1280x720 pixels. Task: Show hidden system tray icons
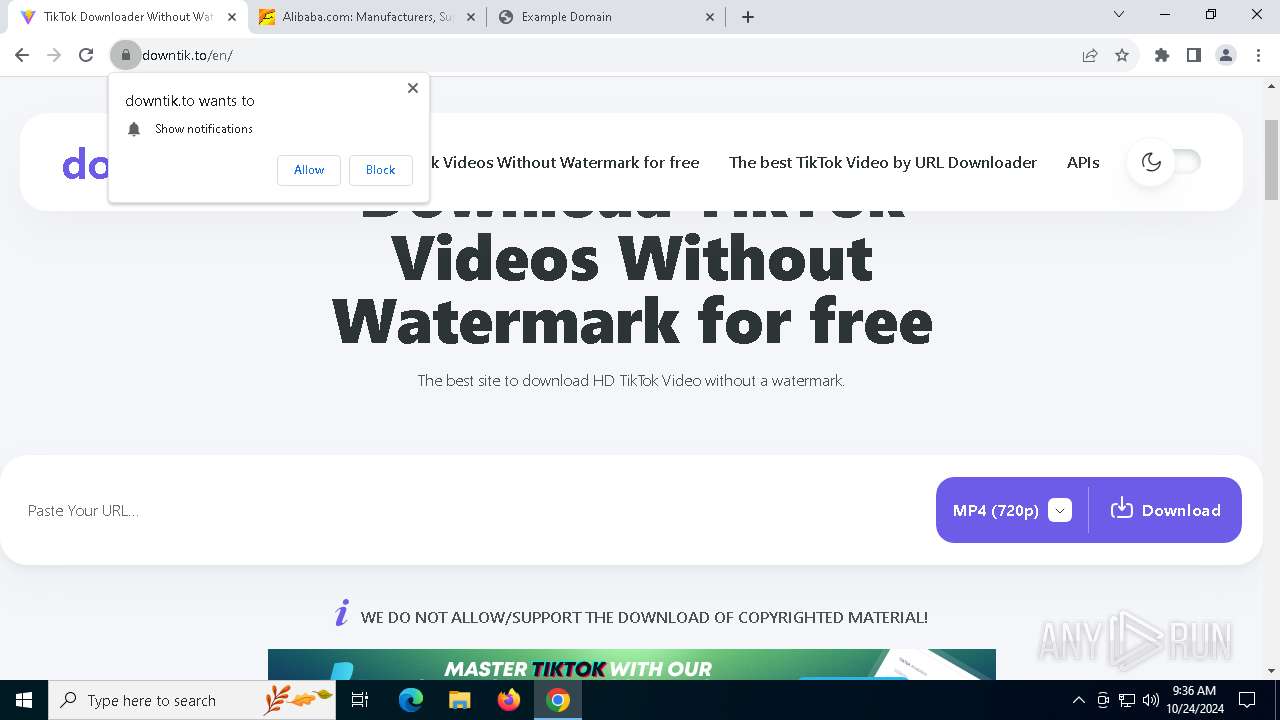click(x=1078, y=700)
